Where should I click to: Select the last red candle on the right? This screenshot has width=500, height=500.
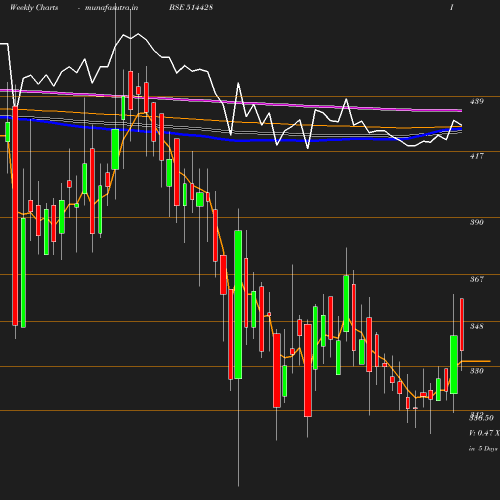462,325
